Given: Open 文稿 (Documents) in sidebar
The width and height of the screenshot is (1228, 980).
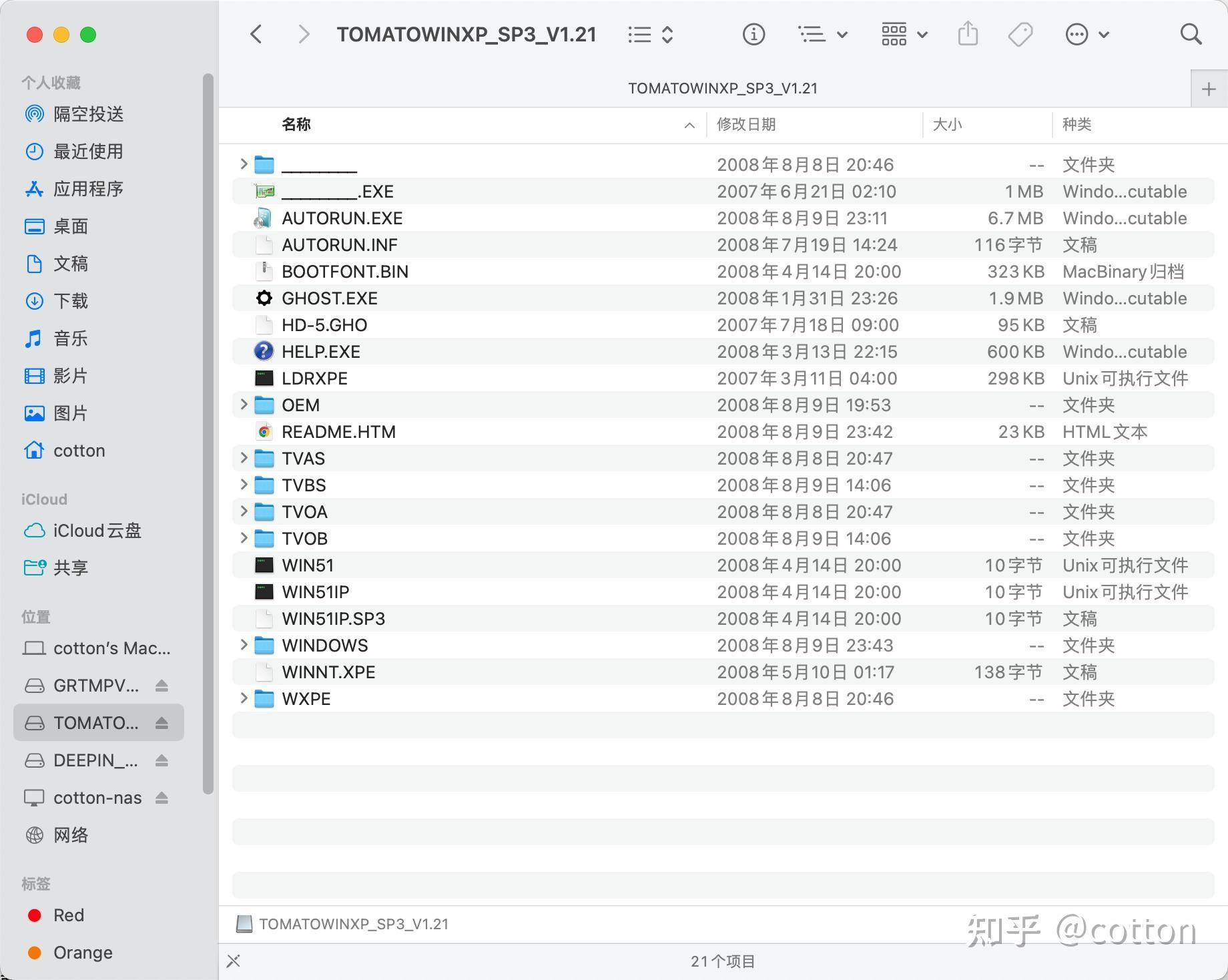Looking at the screenshot, I should click(71, 264).
